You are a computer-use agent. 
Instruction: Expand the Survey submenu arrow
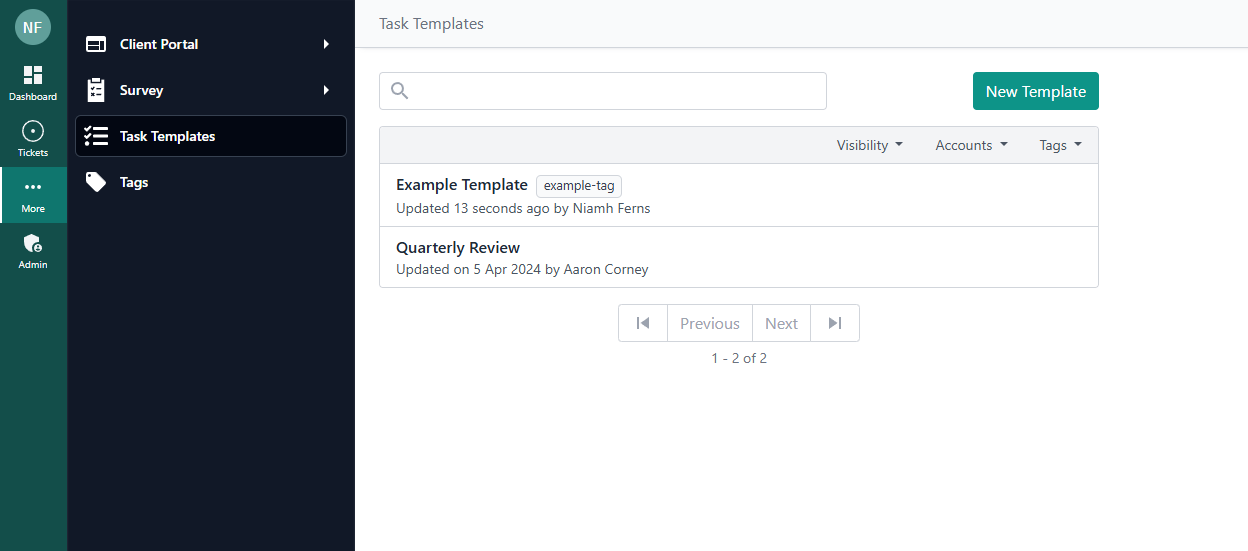[326, 90]
